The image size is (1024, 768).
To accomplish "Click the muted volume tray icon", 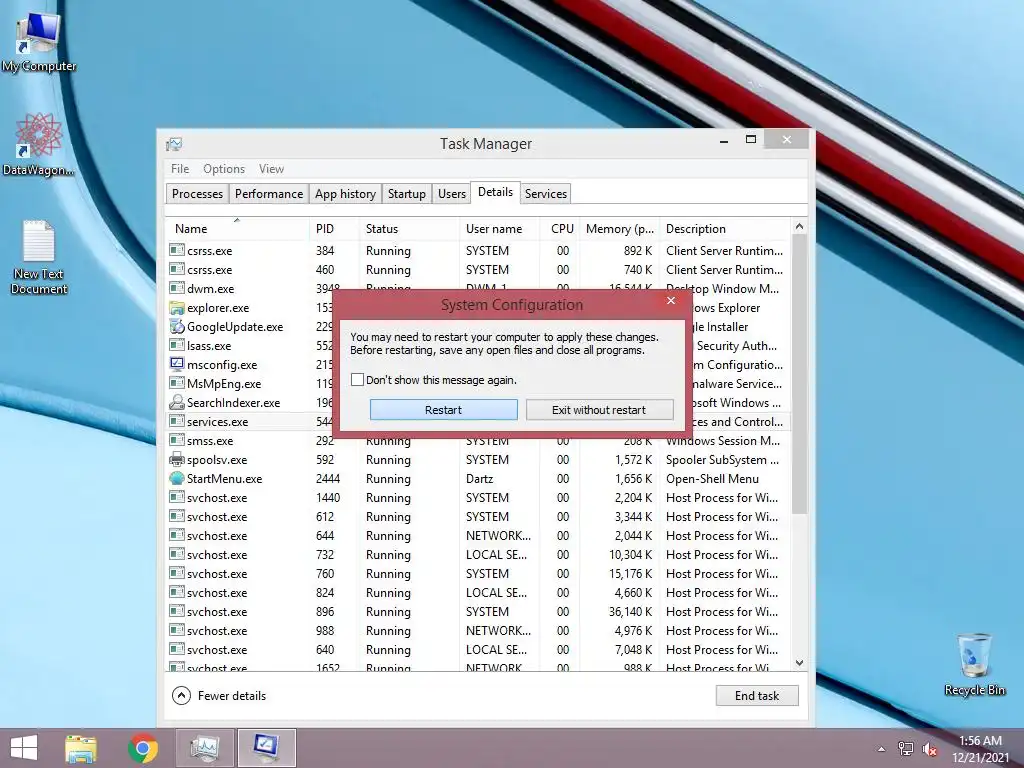I will coord(930,749).
